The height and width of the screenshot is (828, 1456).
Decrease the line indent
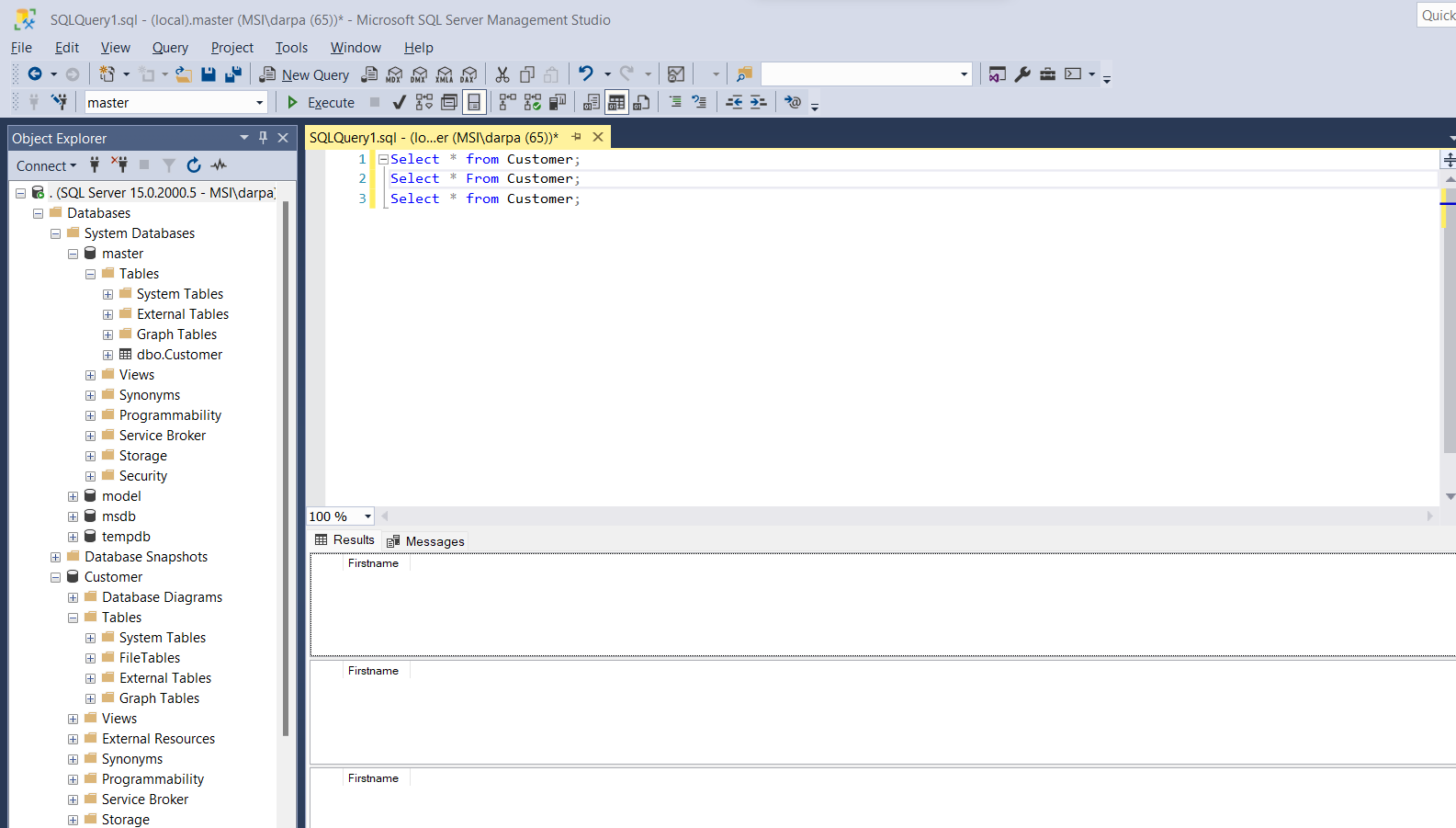point(734,102)
